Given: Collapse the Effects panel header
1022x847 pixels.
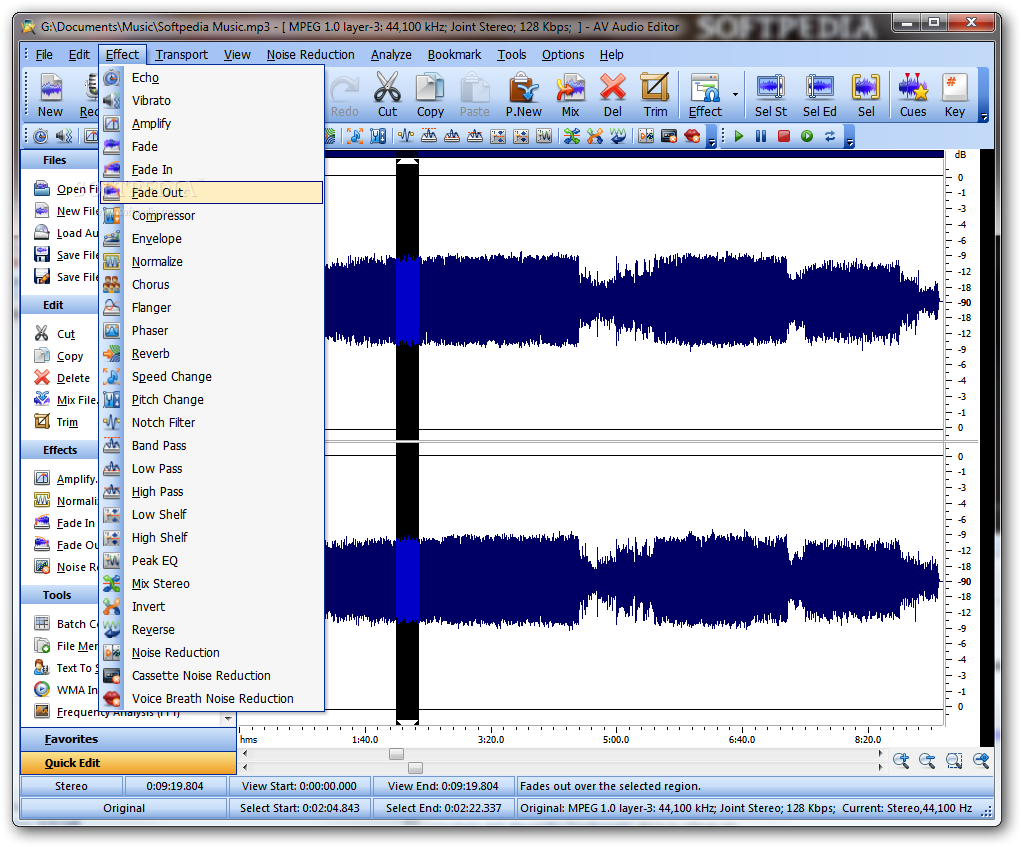Looking at the screenshot, I should (60, 450).
